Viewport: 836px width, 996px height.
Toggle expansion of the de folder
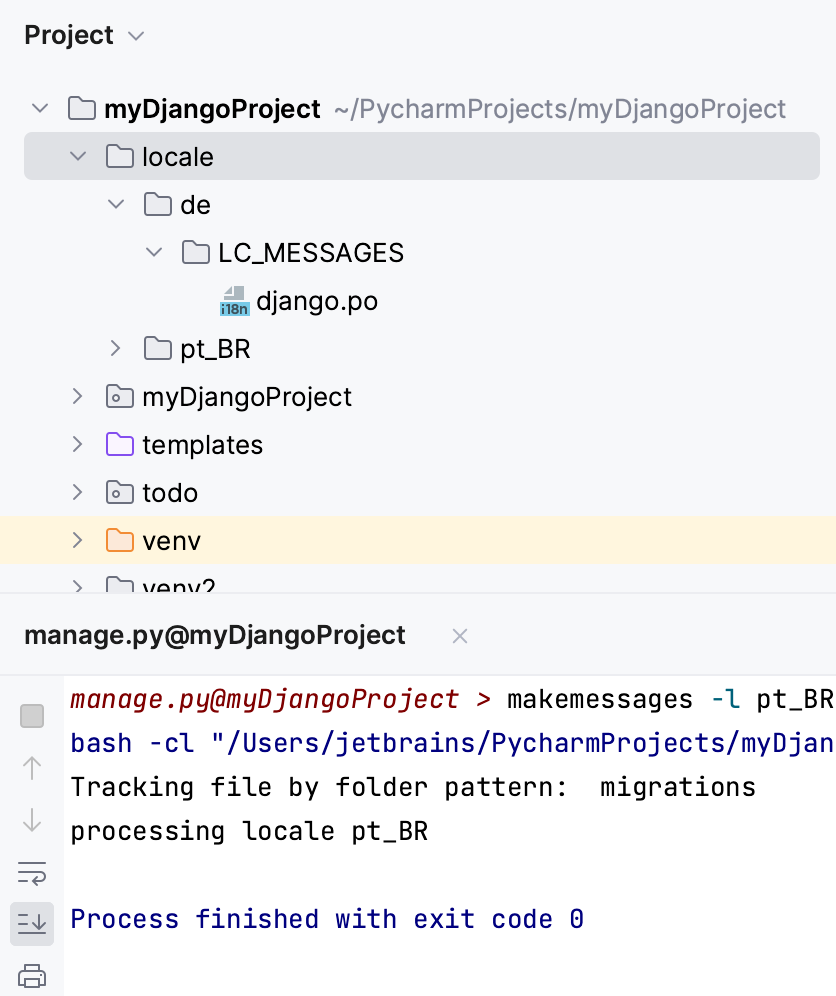(115, 204)
